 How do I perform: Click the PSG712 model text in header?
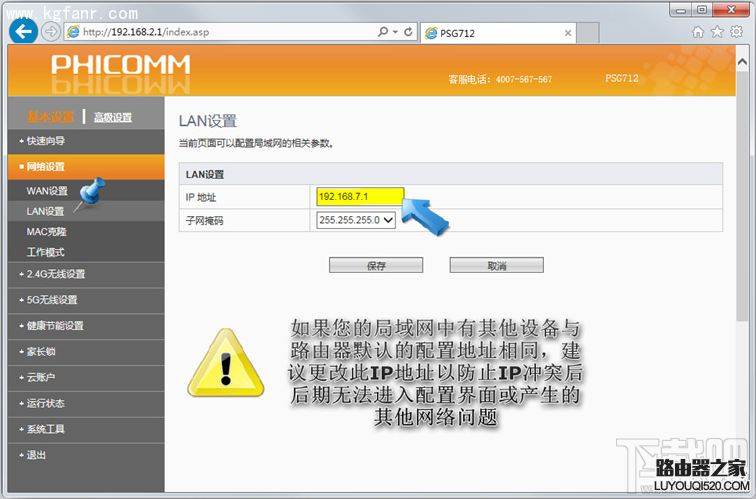pos(621,78)
